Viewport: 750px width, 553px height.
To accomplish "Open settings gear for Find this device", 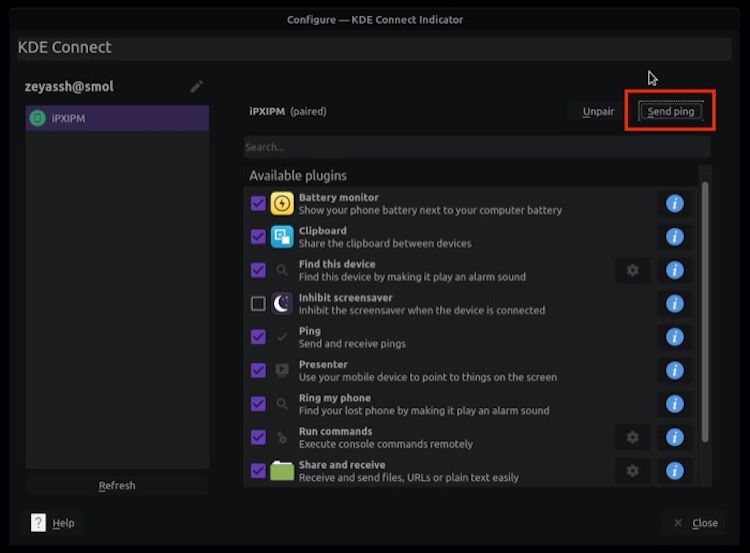I will click(632, 270).
